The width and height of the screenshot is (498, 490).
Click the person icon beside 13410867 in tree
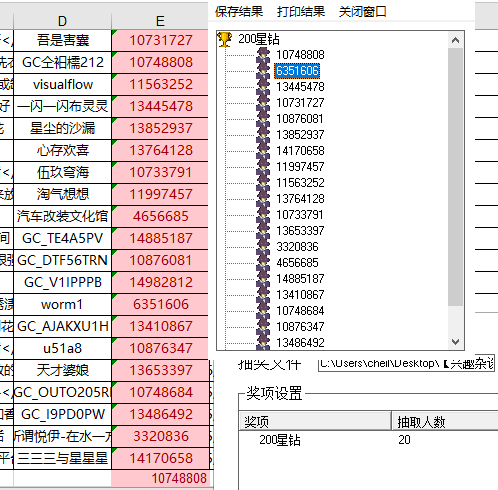pos(263,295)
